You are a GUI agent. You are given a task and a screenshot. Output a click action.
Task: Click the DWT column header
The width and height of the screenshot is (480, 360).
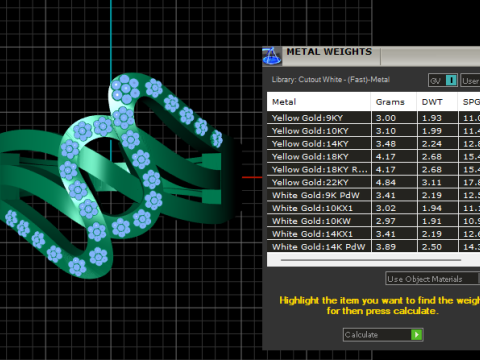click(437, 102)
